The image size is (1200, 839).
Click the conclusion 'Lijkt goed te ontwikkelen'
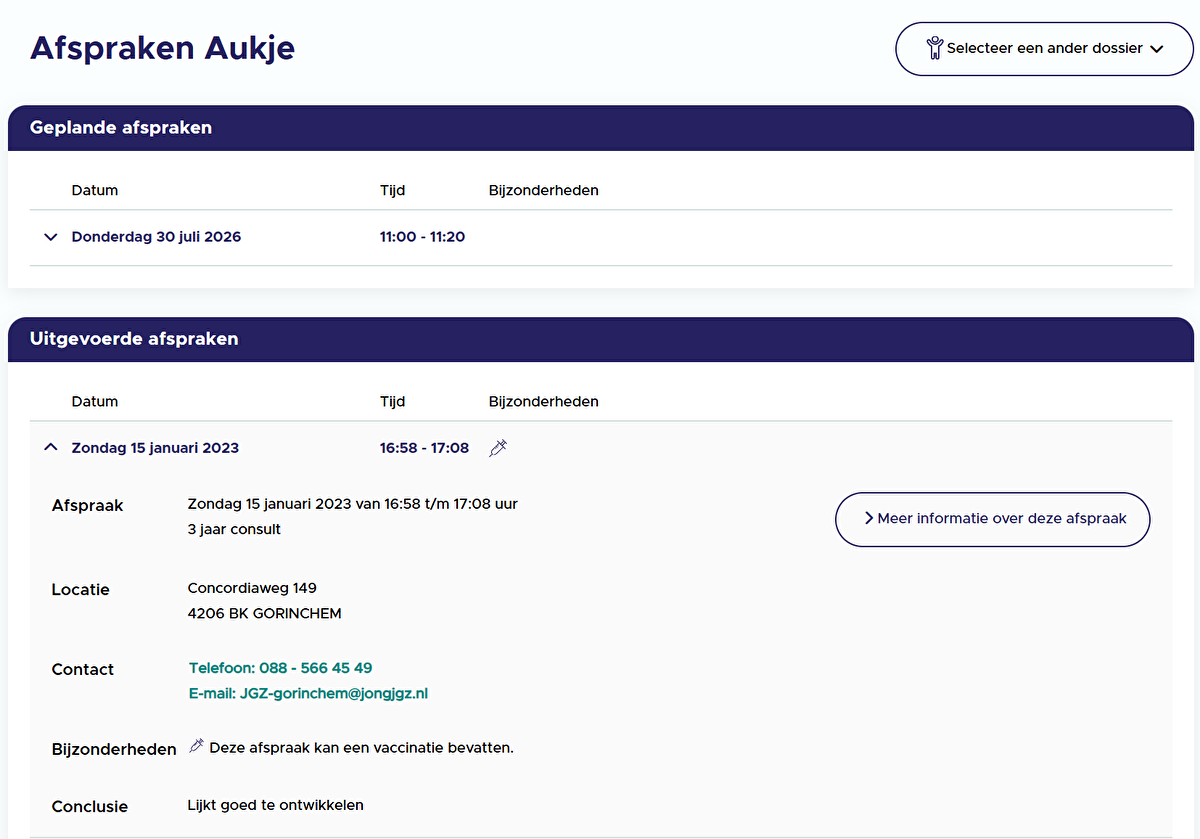(x=276, y=805)
